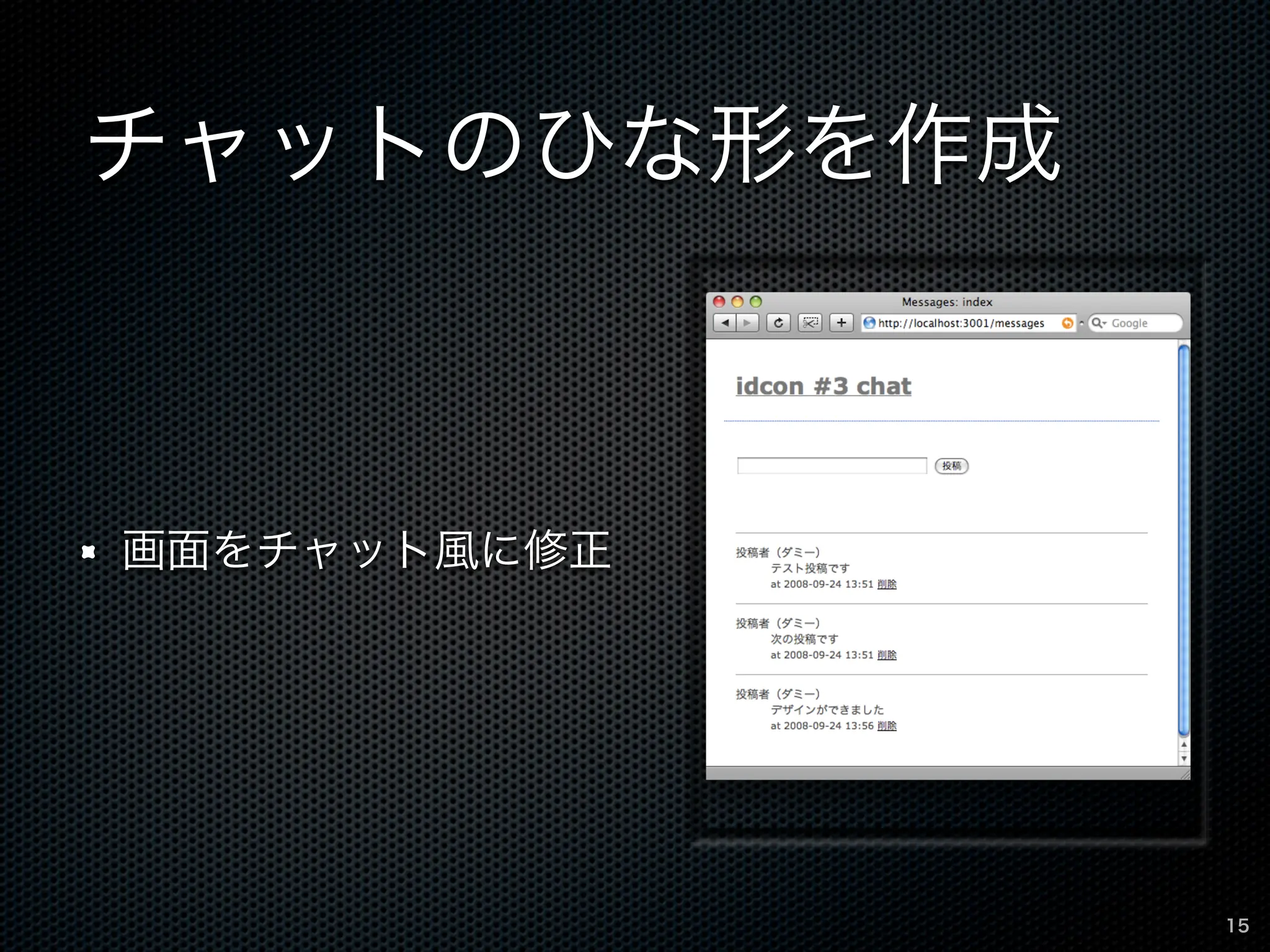
Task: Click the web clip scissors icon
Action: pos(810,323)
